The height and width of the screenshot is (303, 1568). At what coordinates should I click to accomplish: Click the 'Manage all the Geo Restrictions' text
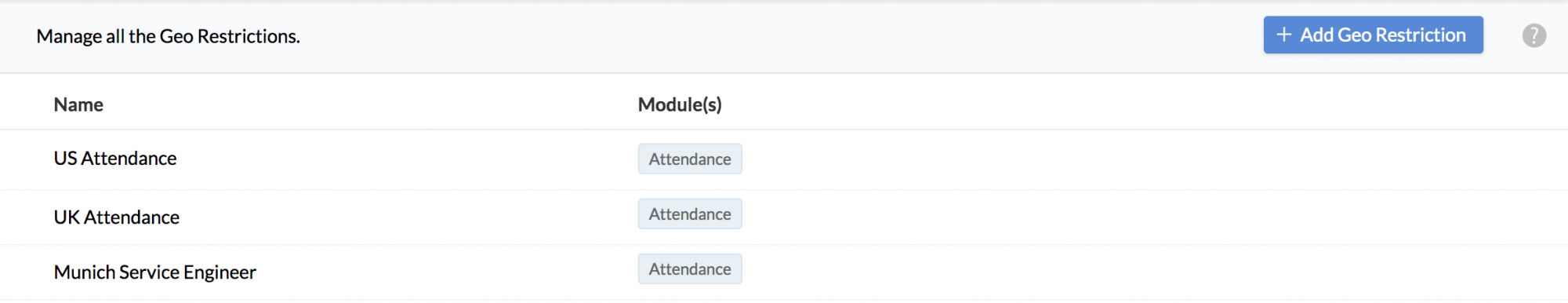(168, 36)
